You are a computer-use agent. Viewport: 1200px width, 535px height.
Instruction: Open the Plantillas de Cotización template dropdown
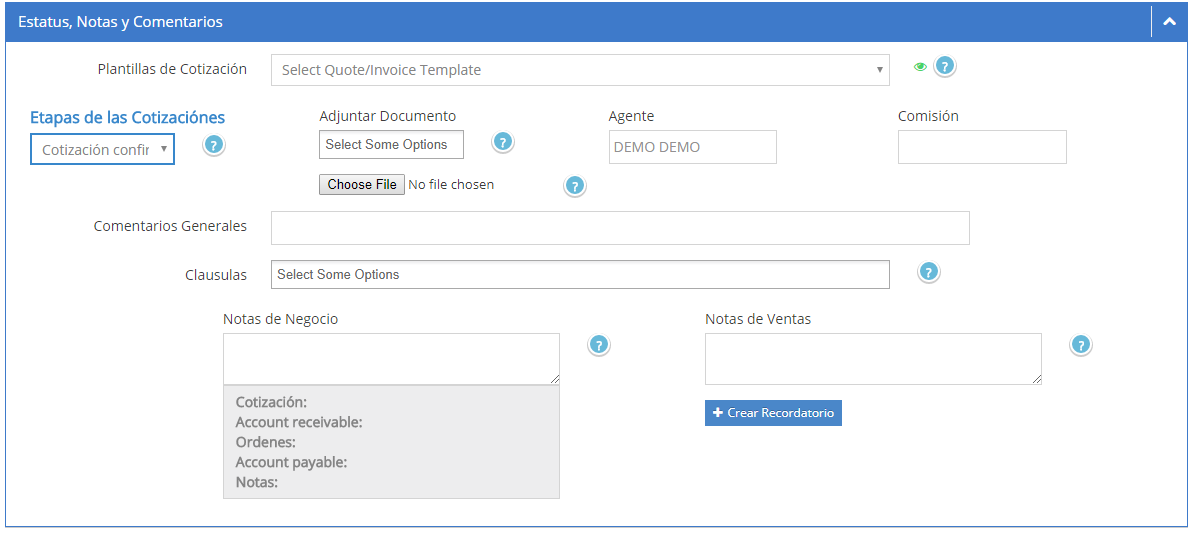(580, 70)
